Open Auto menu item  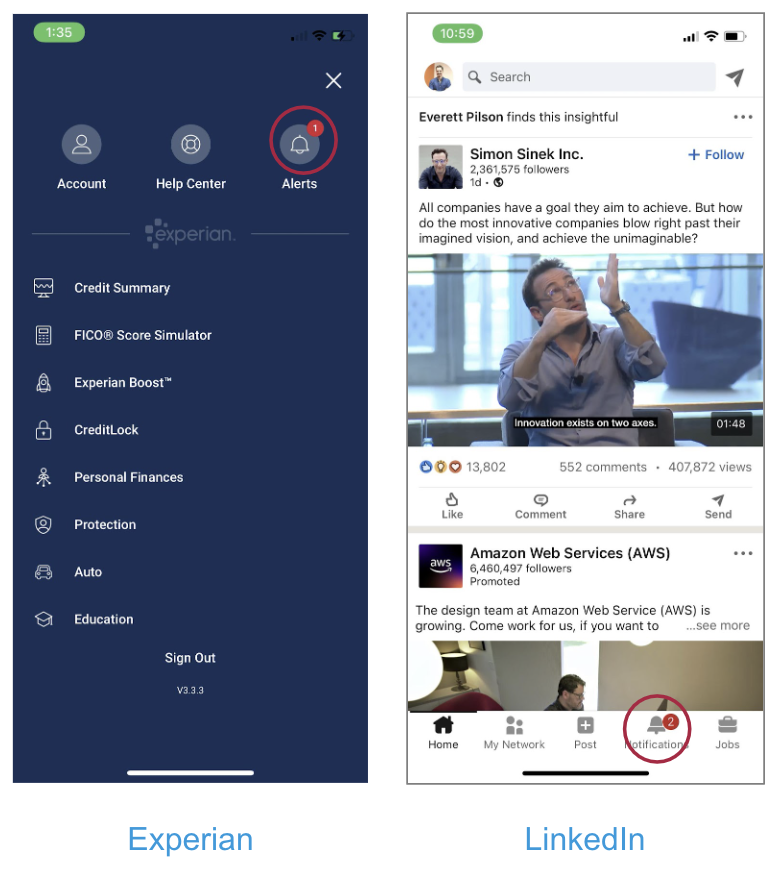point(88,572)
